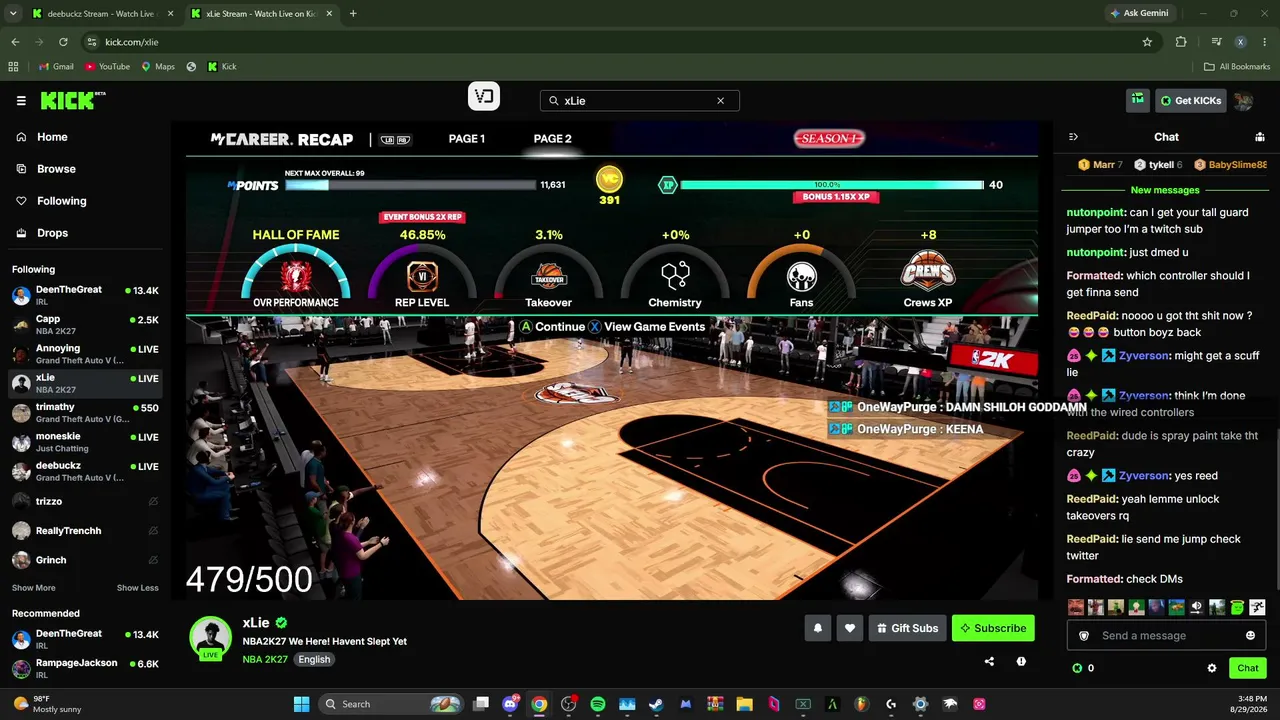Open moneskie's Just Chatting channel
Image resolution: width=1280 pixels, height=720 pixels.
pos(85,442)
